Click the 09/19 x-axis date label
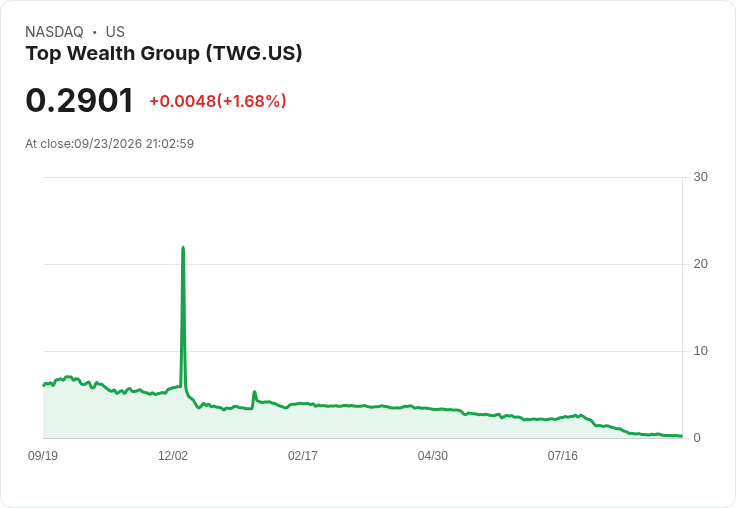The width and height of the screenshot is (736, 508). [43, 456]
